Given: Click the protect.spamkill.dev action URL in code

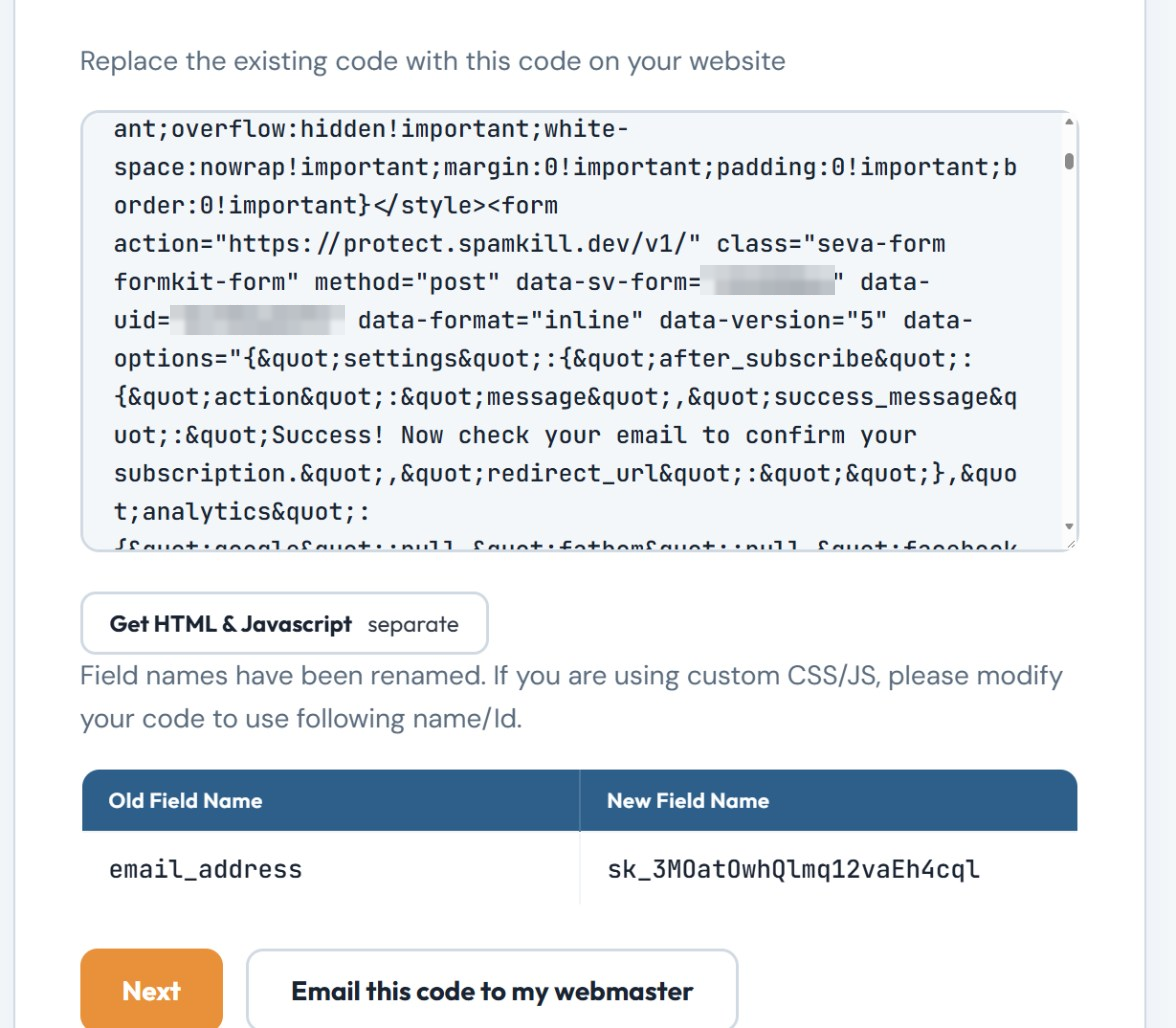Looking at the screenshot, I should (457, 244).
